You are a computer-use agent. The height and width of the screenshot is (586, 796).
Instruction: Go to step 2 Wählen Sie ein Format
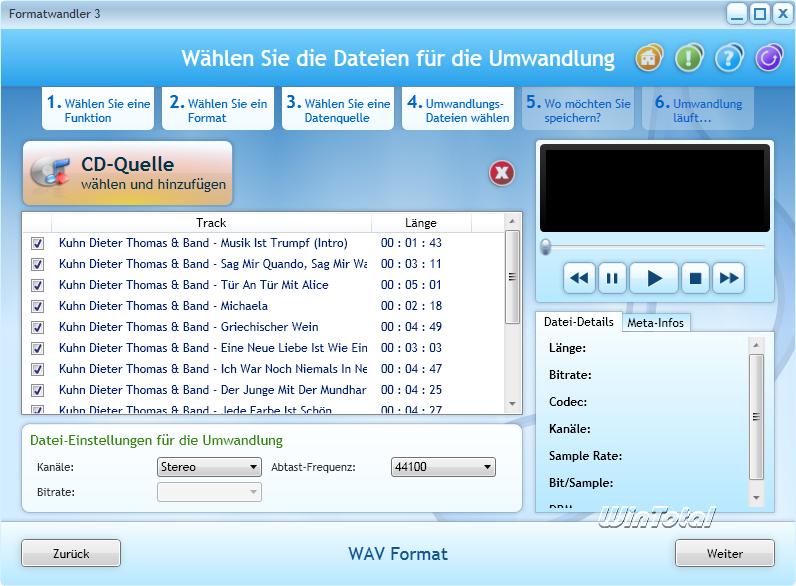218,109
